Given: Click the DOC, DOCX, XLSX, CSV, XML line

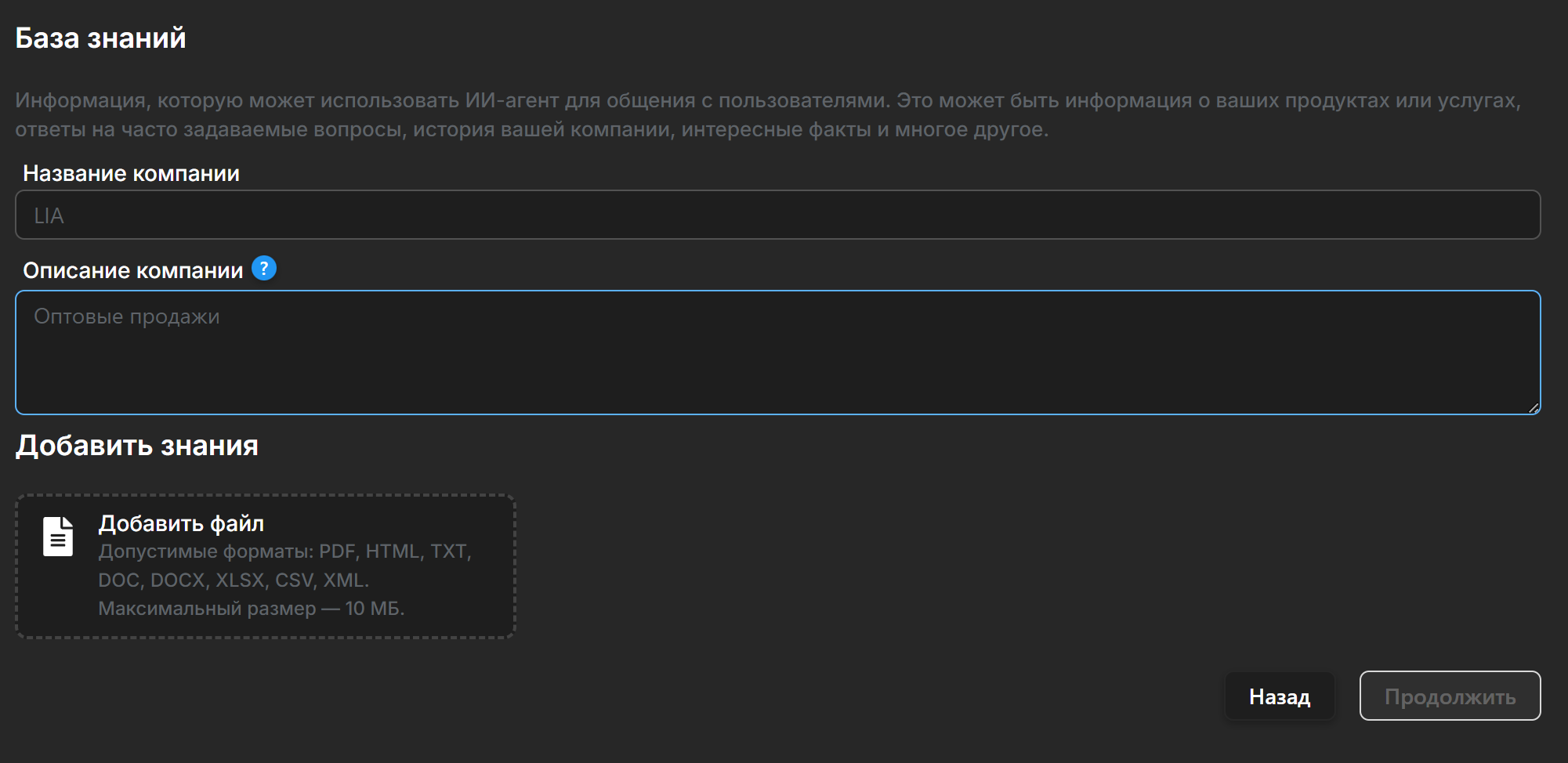Looking at the screenshot, I should [233, 580].
